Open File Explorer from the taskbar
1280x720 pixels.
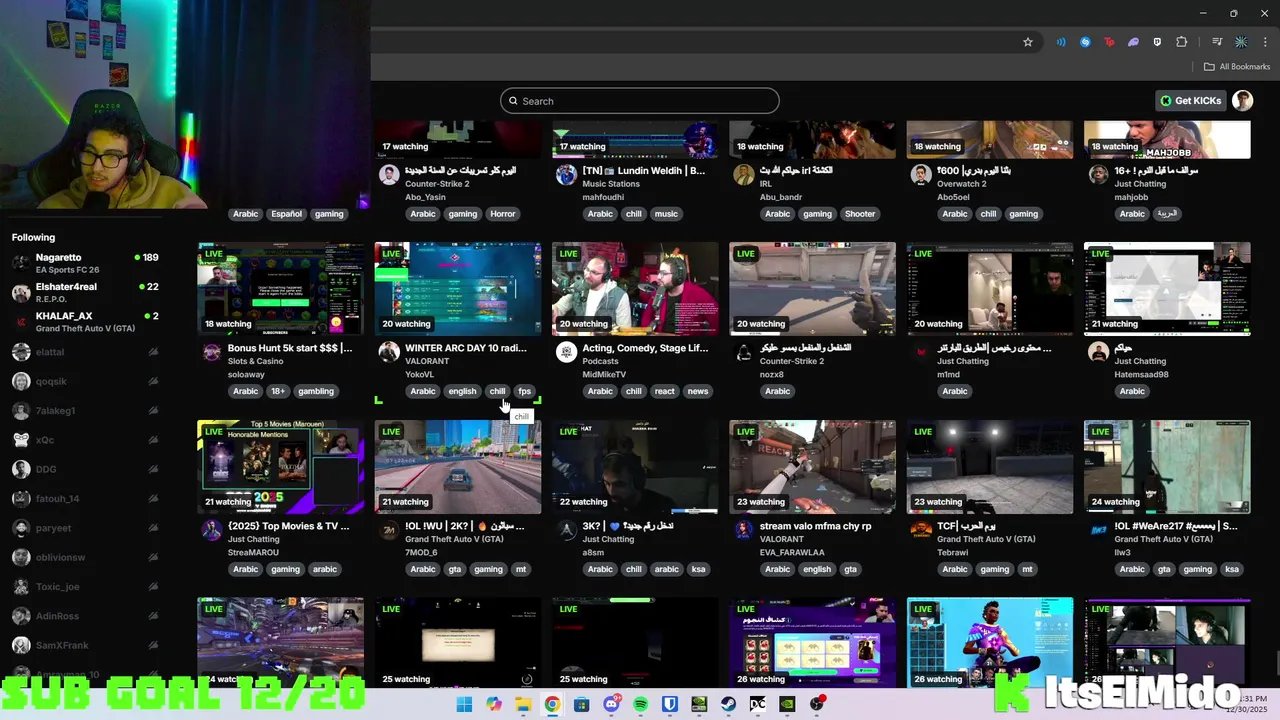click(523, 704)
